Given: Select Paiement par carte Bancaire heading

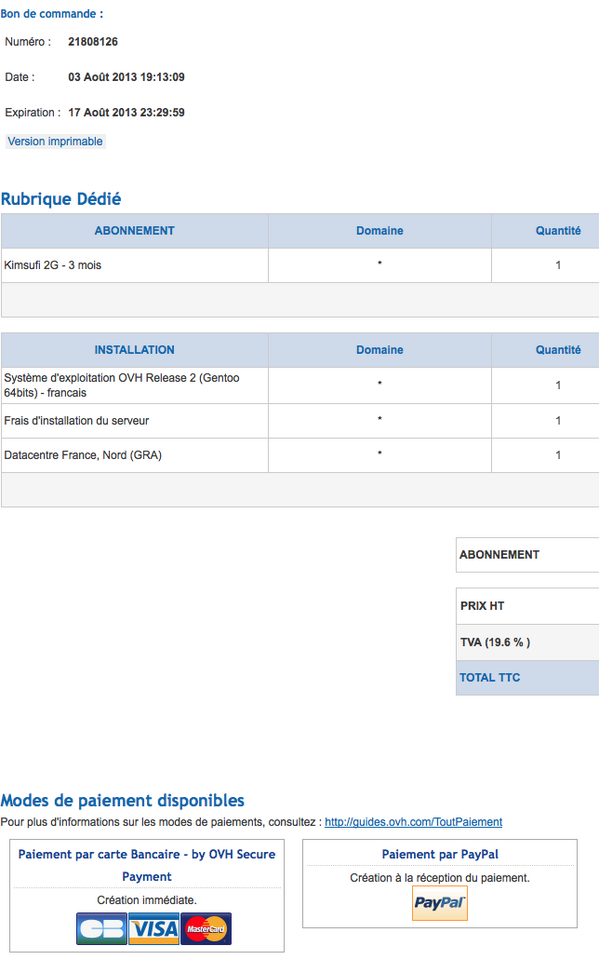Looking at the screenshot, I should tap(146, 865).
